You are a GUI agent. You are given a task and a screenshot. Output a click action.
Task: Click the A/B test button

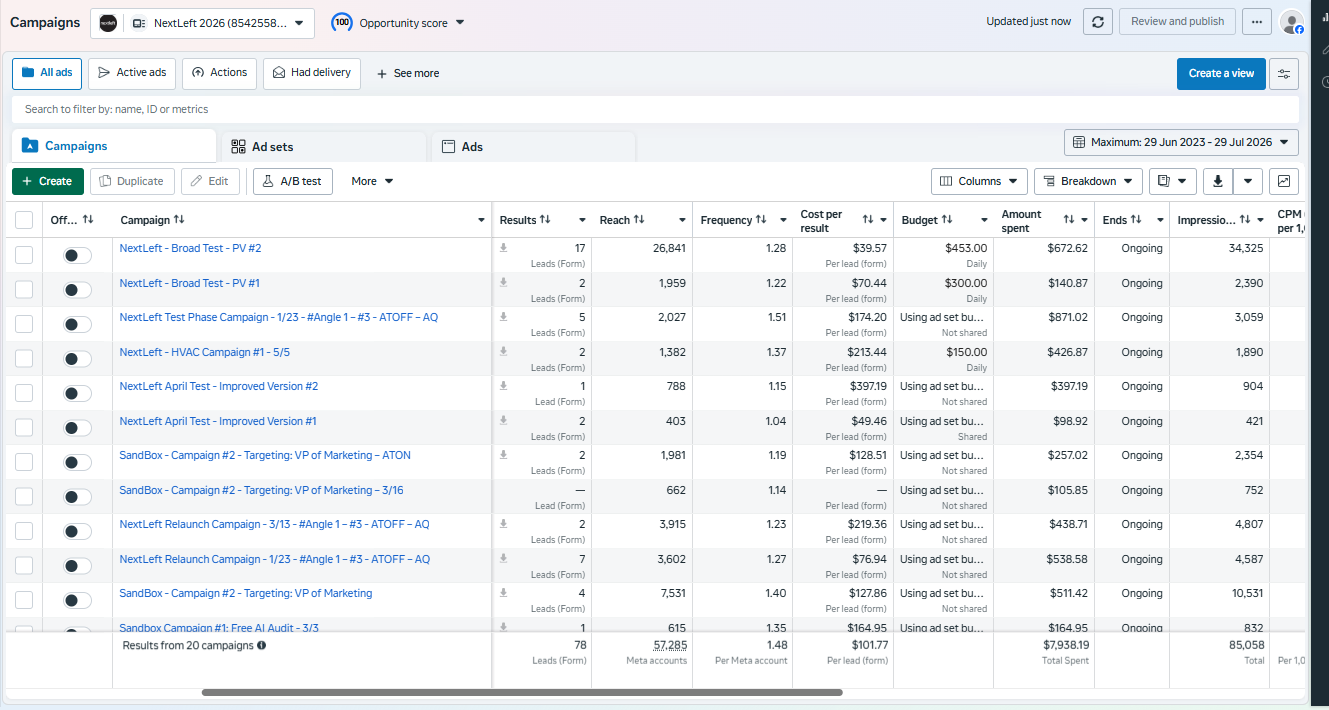pos(293,181)
